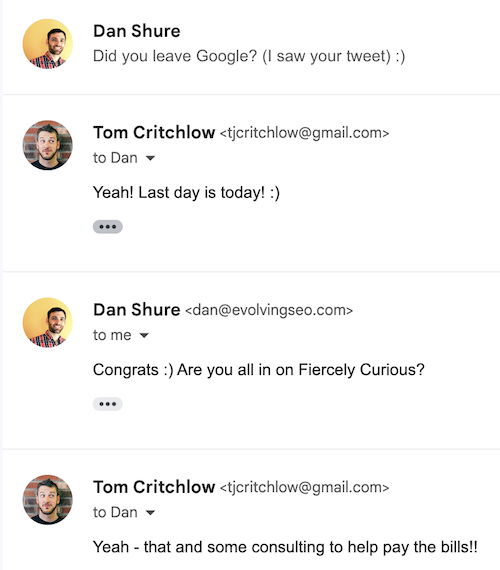Show details arrow next to last 'to Dan'

[150, 513]
